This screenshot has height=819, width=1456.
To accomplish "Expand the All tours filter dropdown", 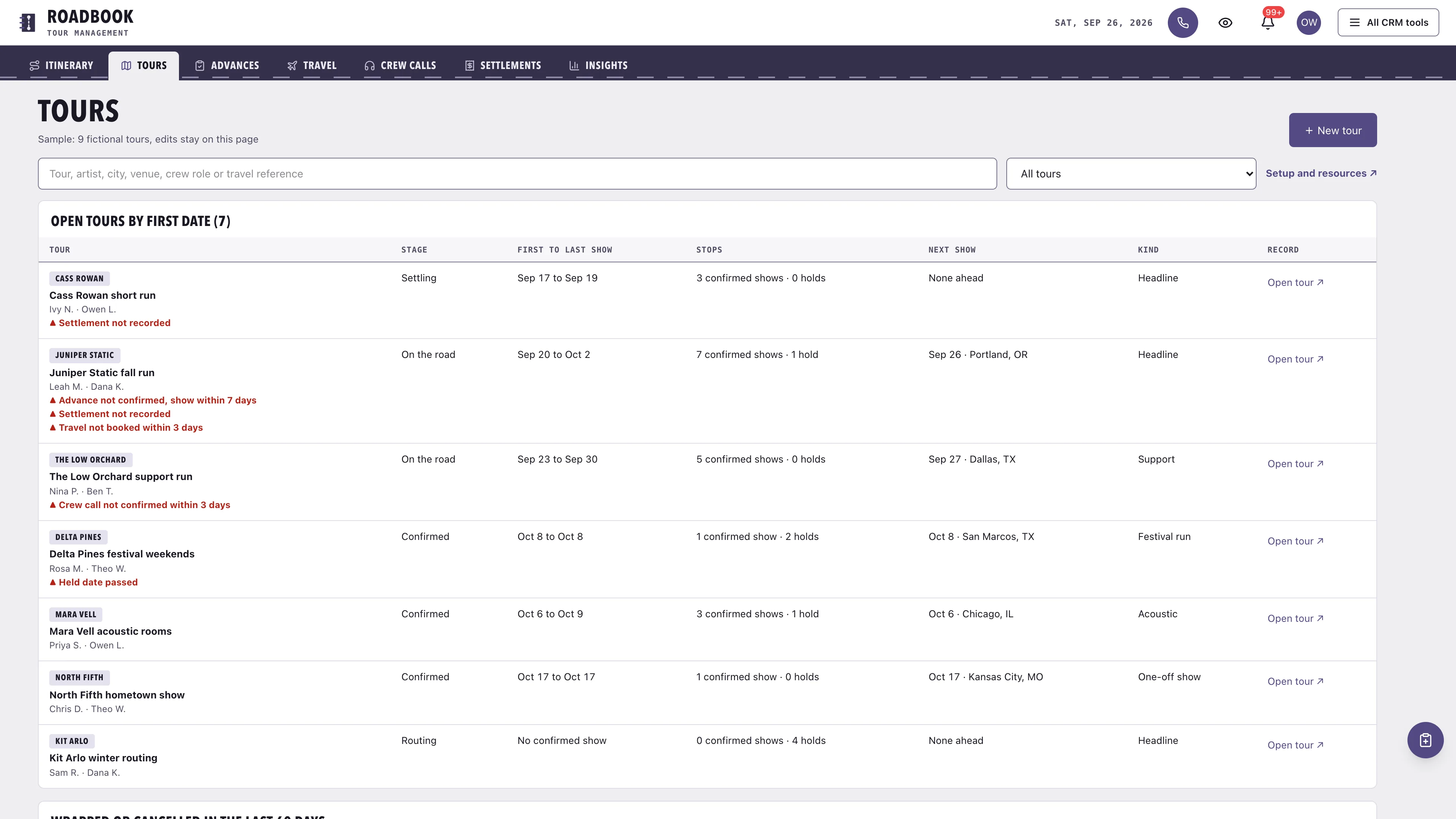I will pos(1131,174).
